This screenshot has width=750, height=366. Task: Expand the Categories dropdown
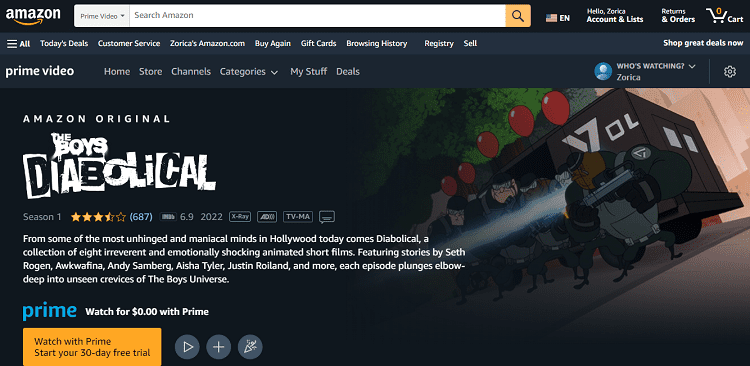tap(249, 72)
